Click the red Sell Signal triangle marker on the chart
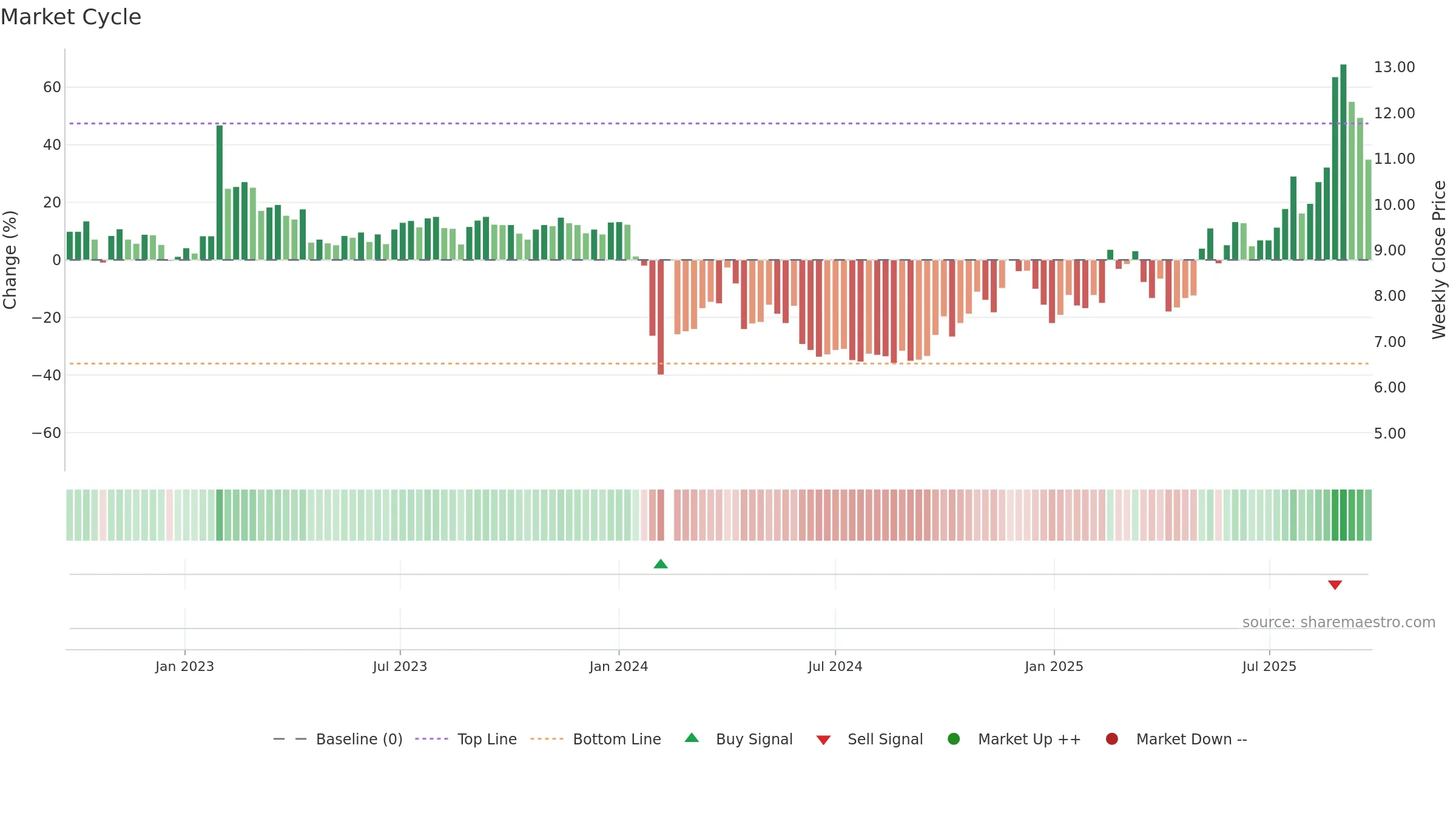The height and width of the screenshot is (819, 1456). (x=1335, y=585)
